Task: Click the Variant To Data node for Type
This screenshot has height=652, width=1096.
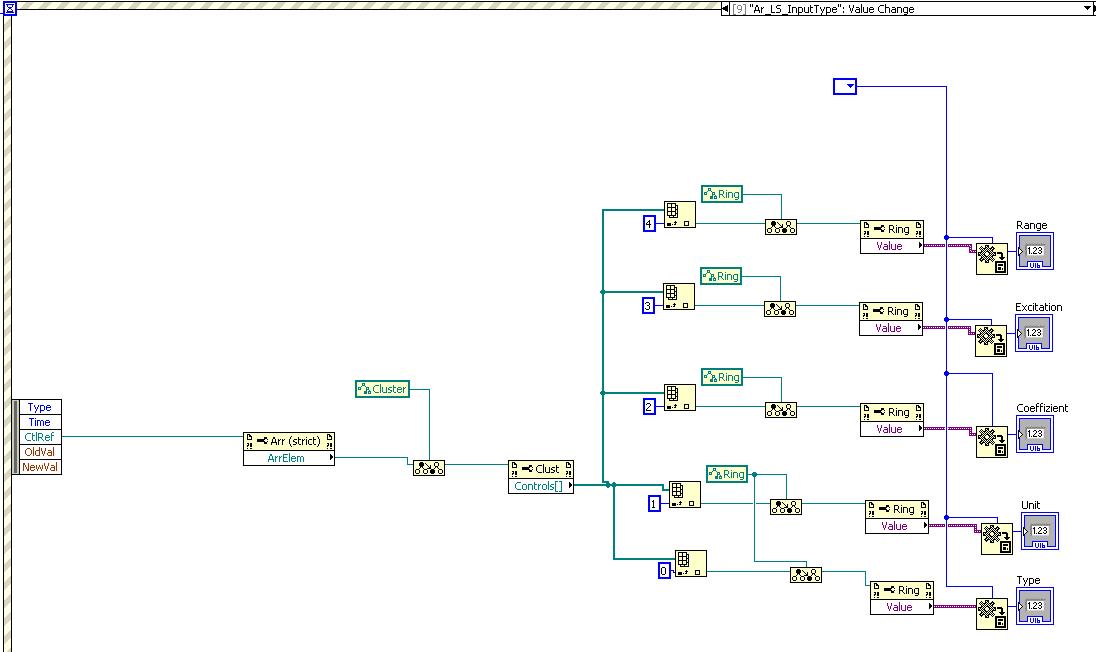Action: coord(992,614)
